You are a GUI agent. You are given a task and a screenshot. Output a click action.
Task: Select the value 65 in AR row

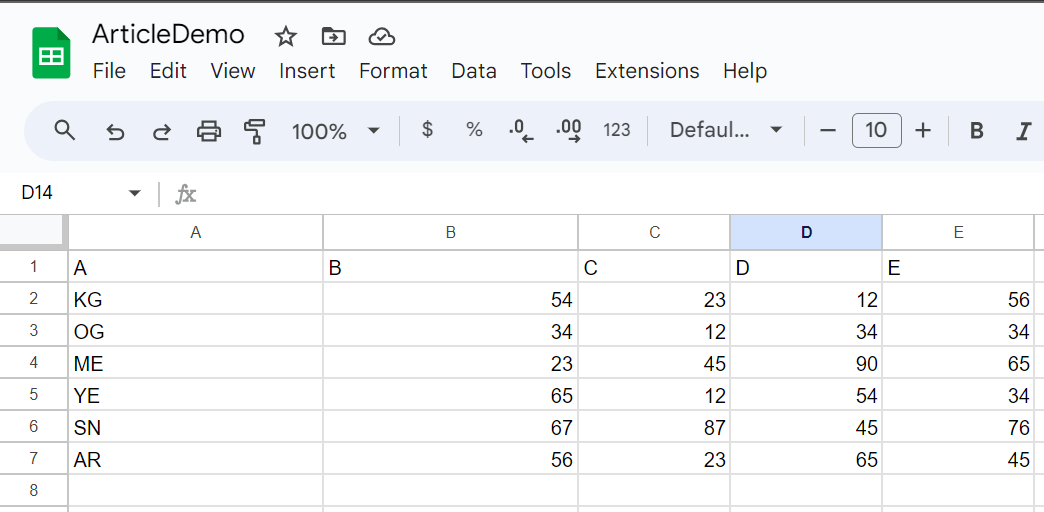click(x=806, y=459)
